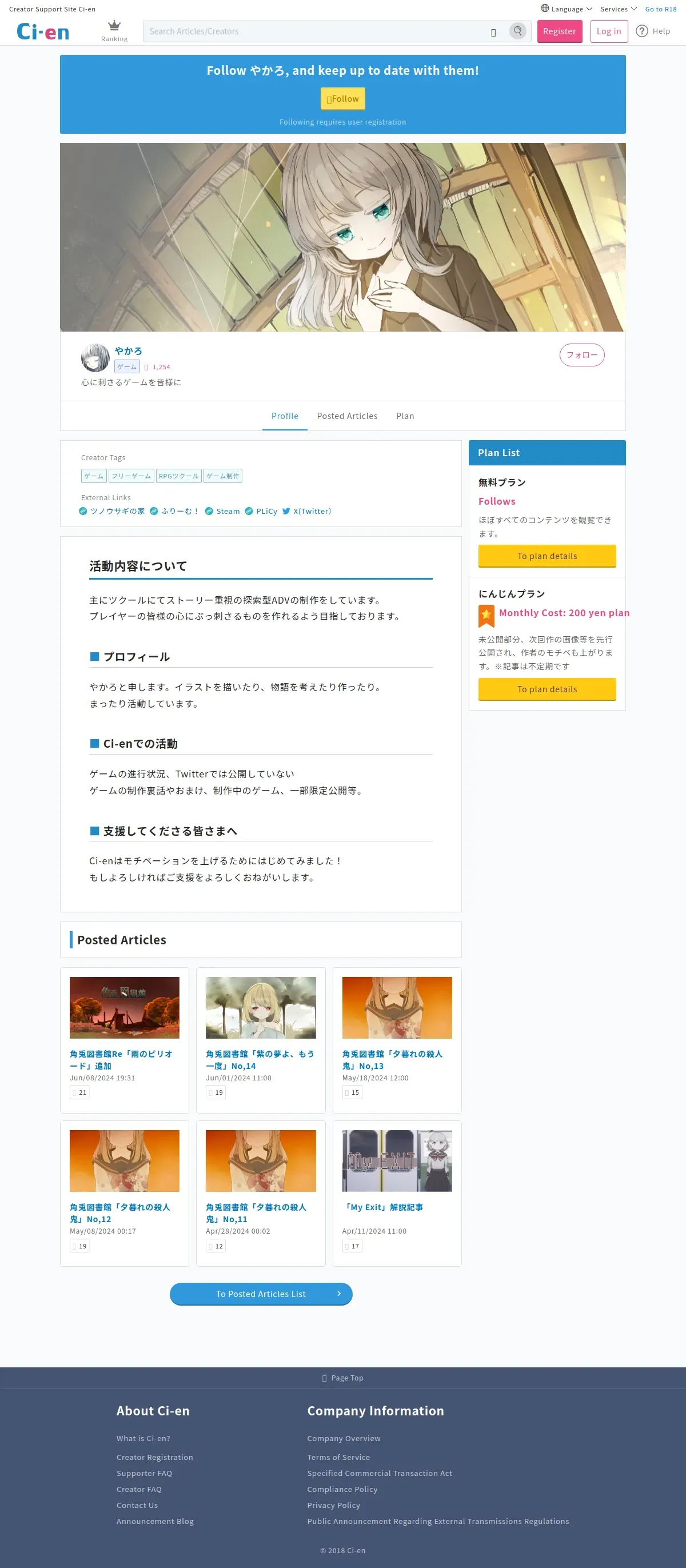The height and width of the screenshot is (1568, 686).
Task: Click the search magnifier button
Action: click(517, 31)
